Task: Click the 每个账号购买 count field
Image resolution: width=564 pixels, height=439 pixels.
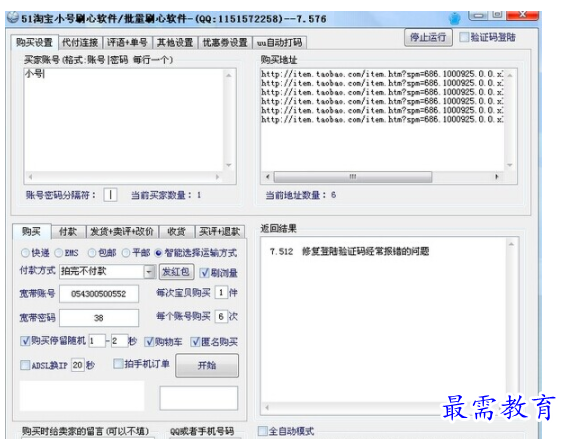Action: pyautogui.click(x=221, y=317)
